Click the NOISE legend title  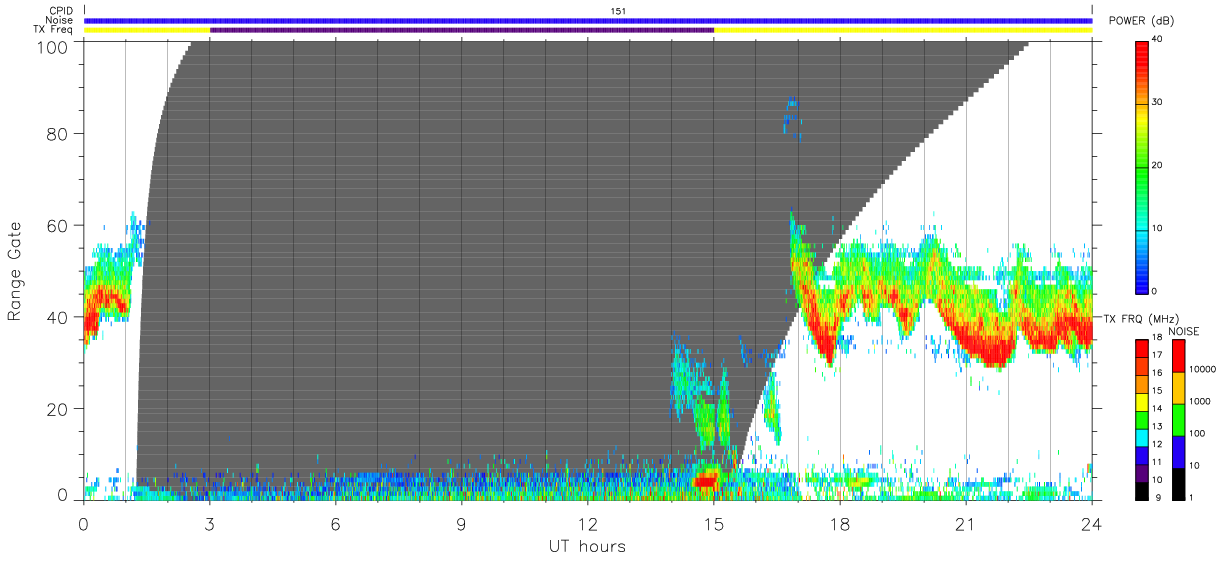[1184, 331]
